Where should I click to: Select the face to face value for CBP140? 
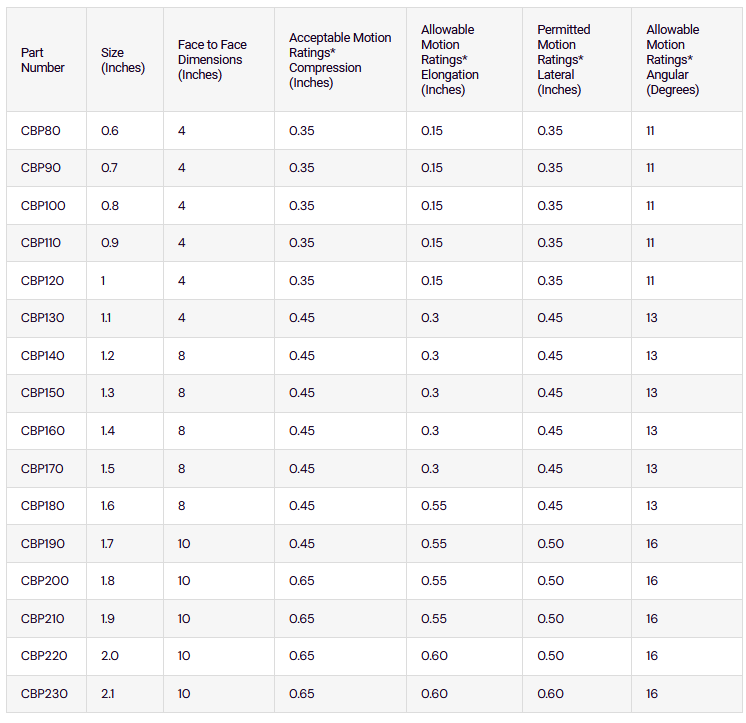pyautogui.click(x=182, y=356)
